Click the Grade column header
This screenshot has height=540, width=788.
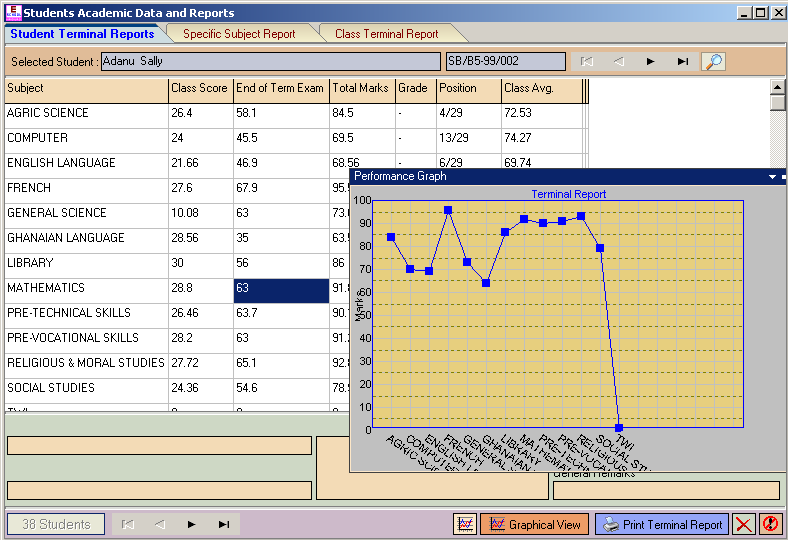(x=416, y=91)
